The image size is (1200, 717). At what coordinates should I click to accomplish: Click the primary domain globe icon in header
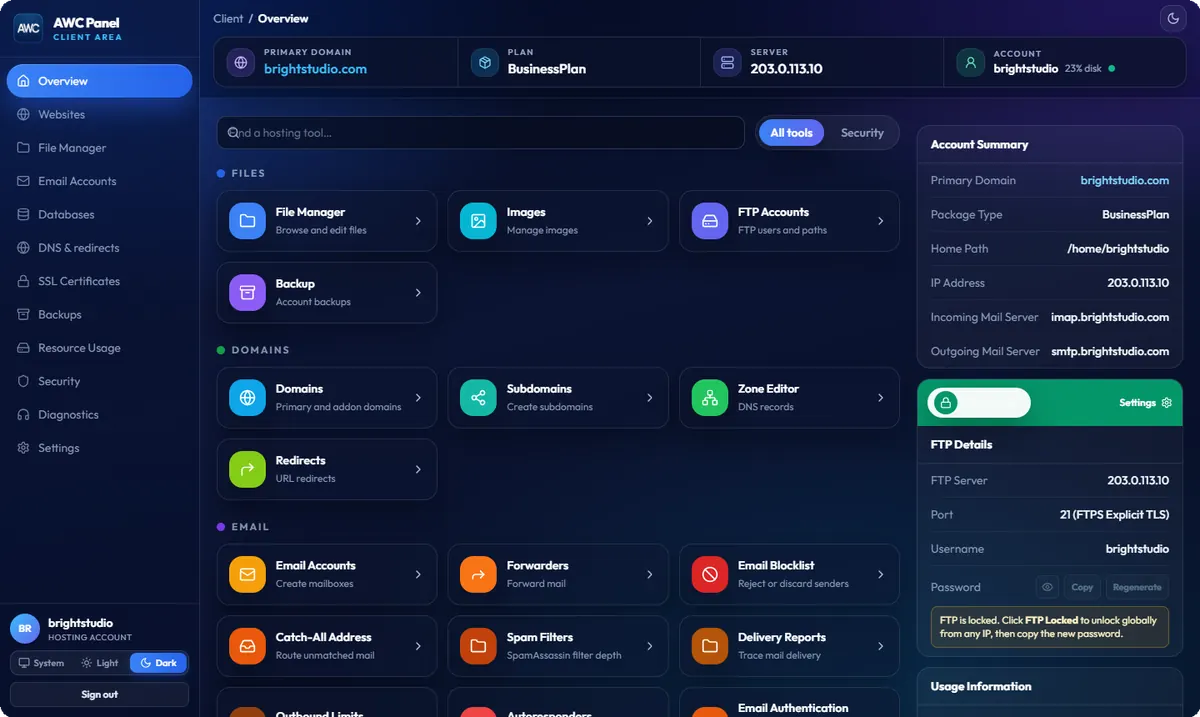tap(241, 62)
